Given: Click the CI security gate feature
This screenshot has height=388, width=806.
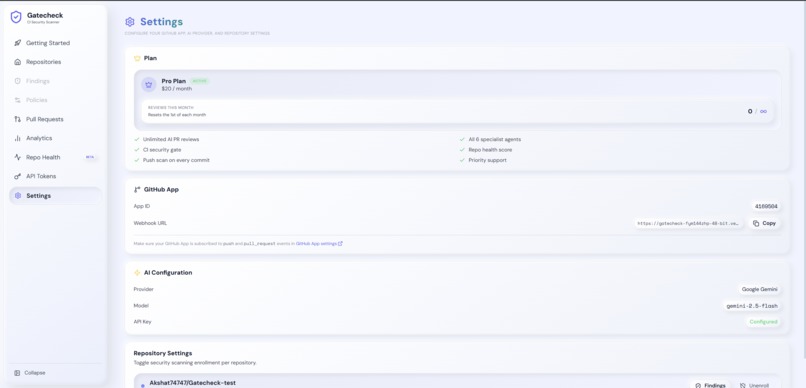Looking at the screenshot, I should click(162, 150).
